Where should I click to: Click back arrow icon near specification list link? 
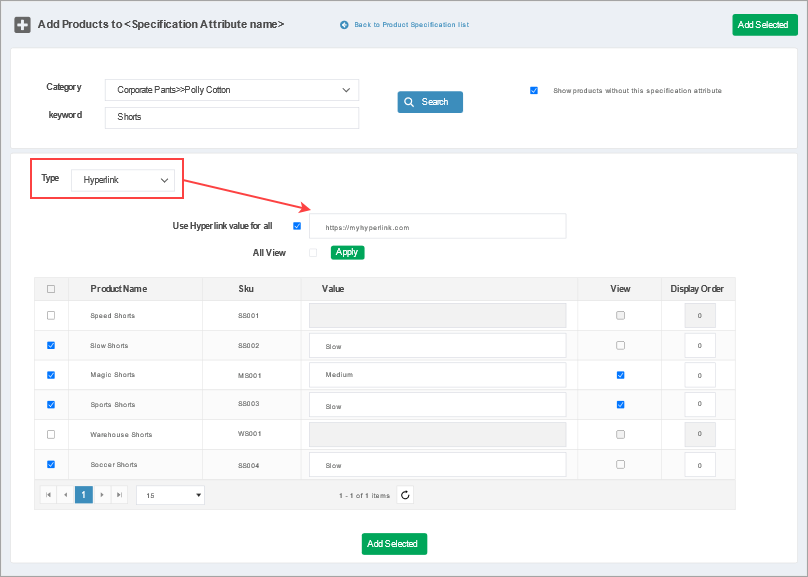tap(344, 25)
